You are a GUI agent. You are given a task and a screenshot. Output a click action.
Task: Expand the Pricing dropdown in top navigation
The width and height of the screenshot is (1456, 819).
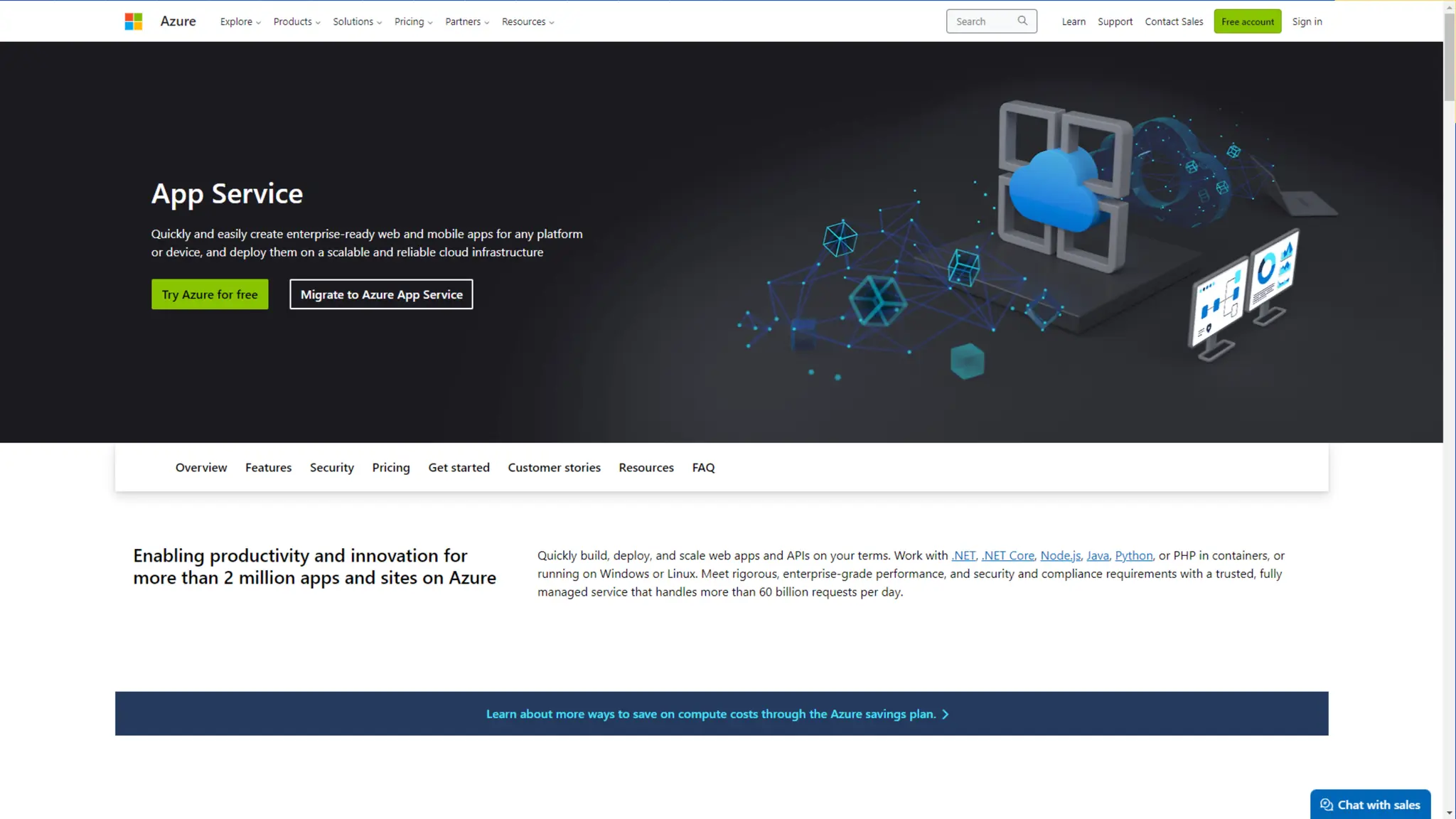pos(413,21)
